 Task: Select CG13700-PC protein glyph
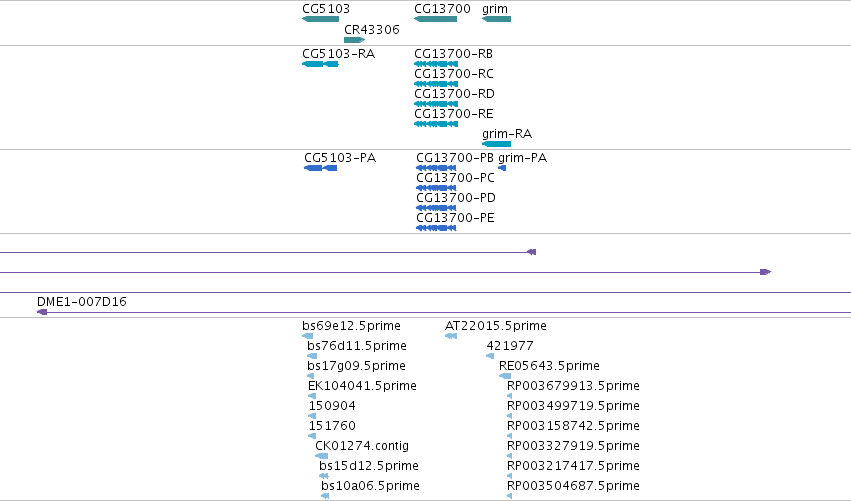[x=436, y=188]
